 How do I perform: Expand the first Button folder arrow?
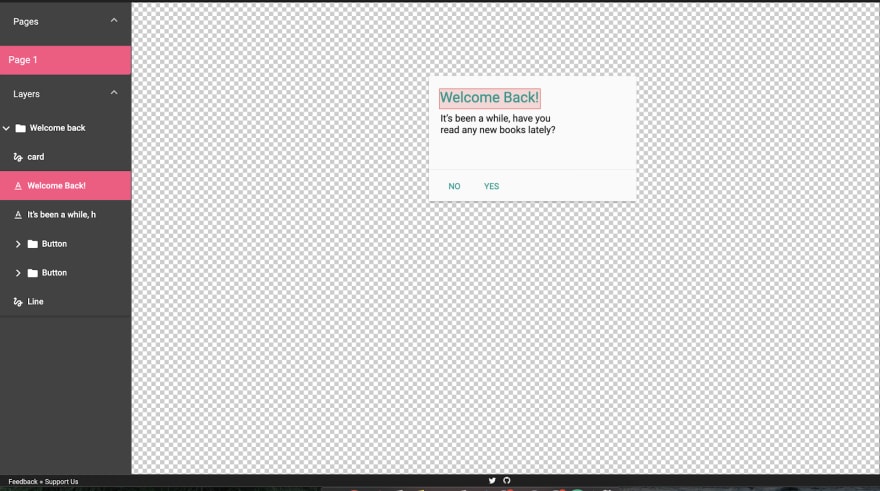point(18,244)
